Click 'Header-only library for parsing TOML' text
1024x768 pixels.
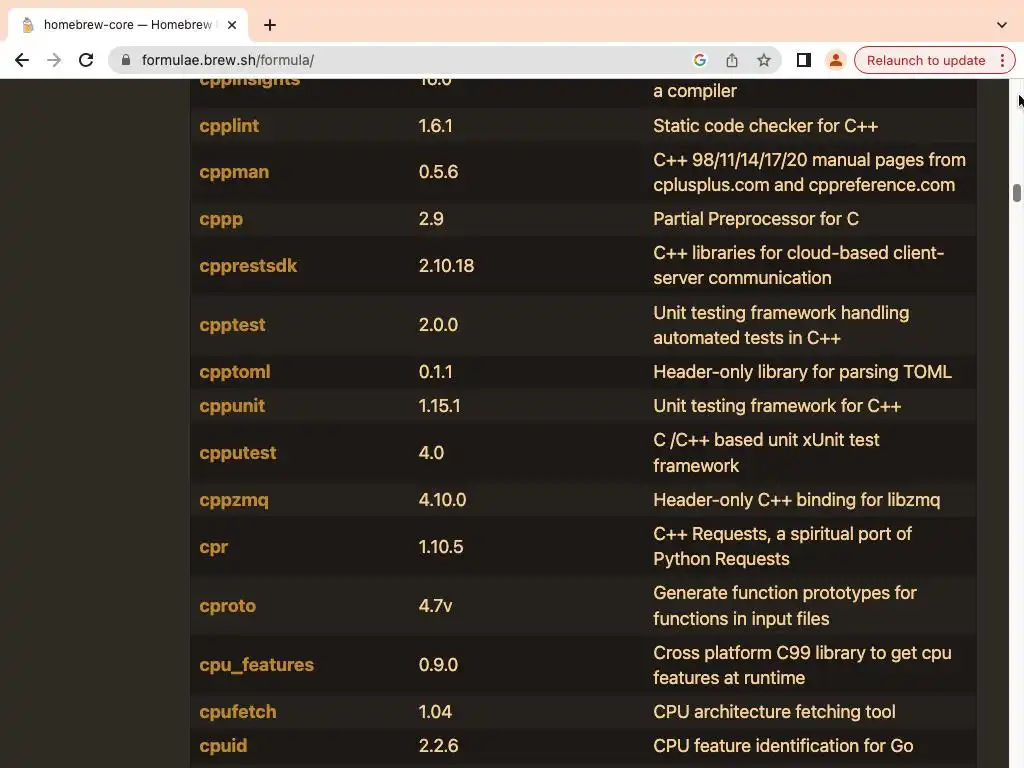coord(802,372)
